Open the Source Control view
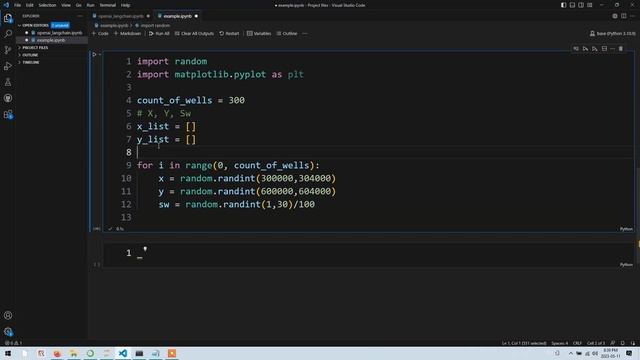The image size is (640, 360). click(8, 50)
